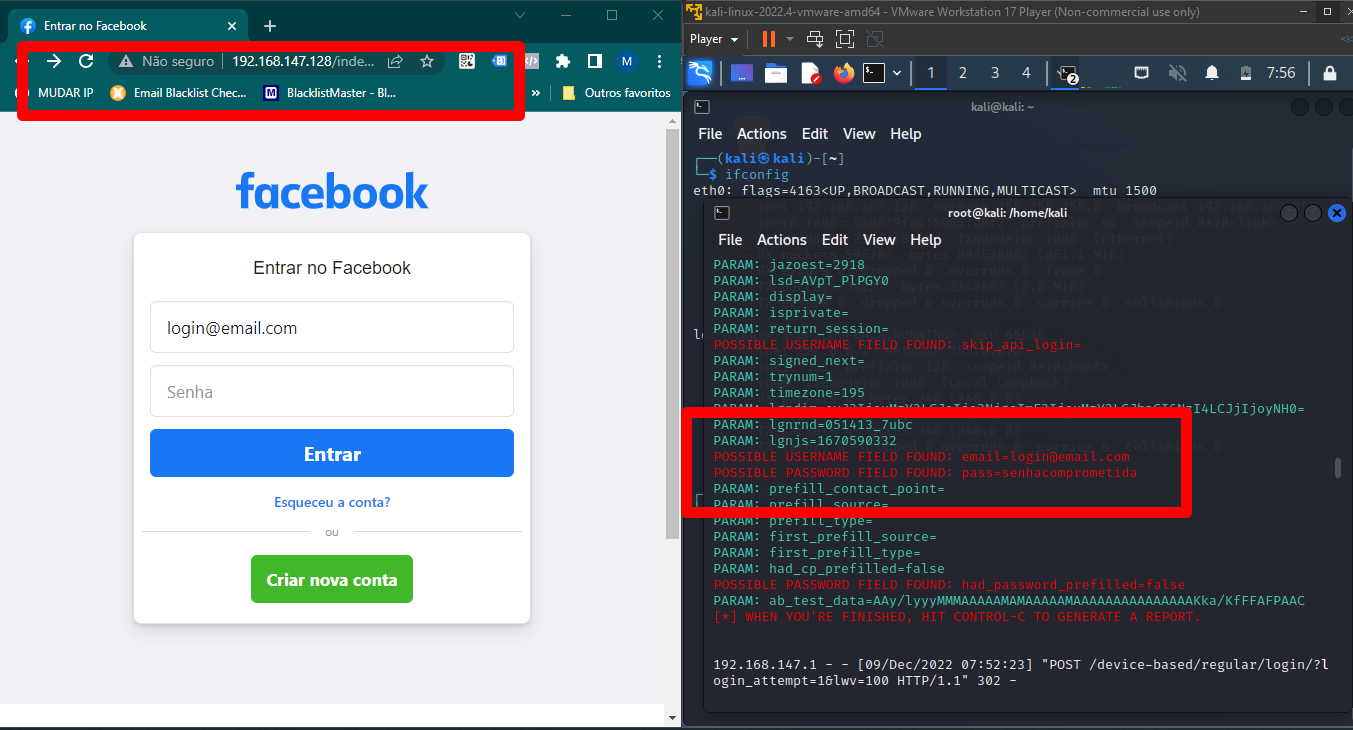Expand the bookmarks overflow chevron
1353x730 pixels.
point(536,92)
